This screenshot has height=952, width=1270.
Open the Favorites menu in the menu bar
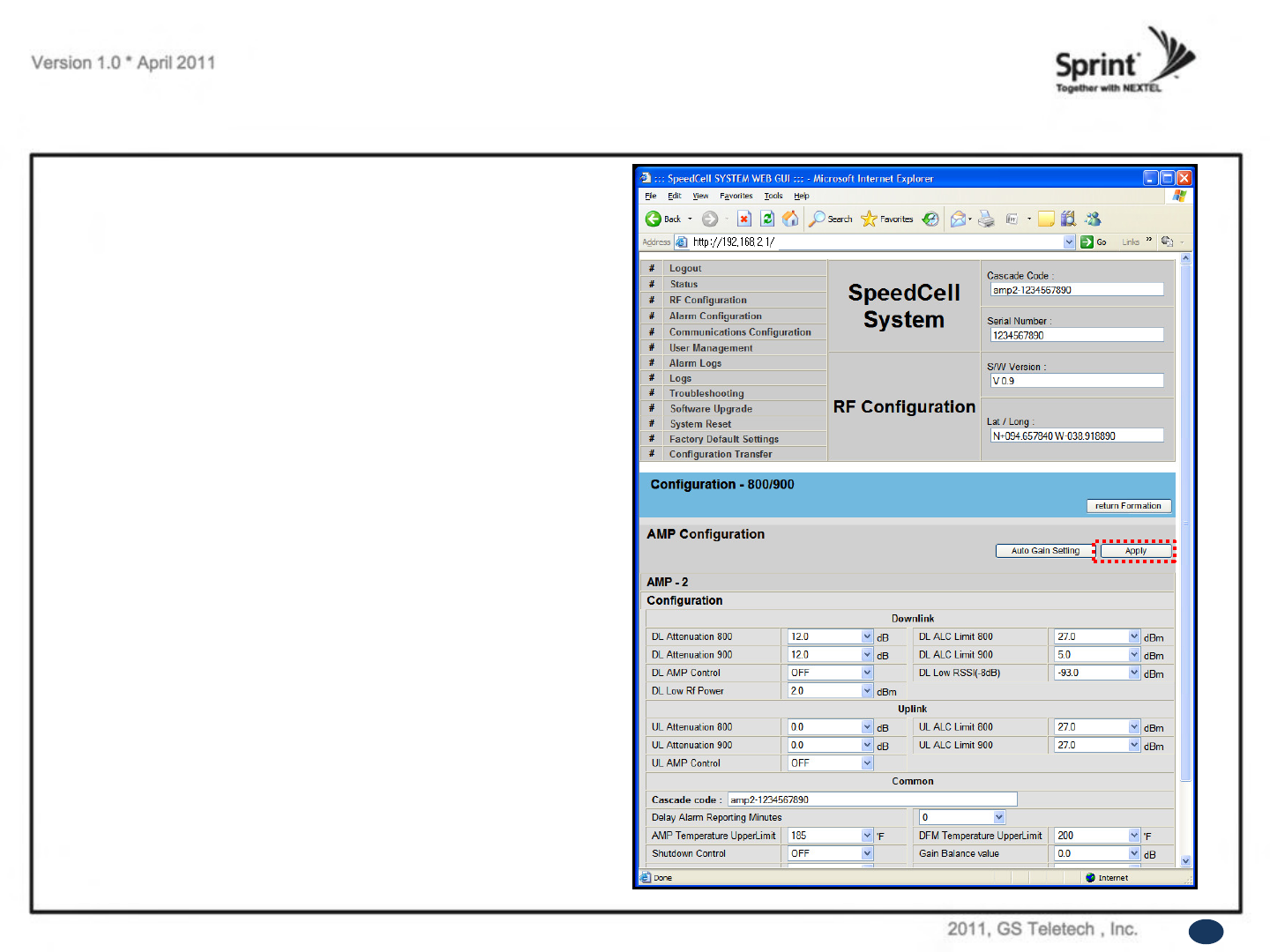[x=736, y=196]
